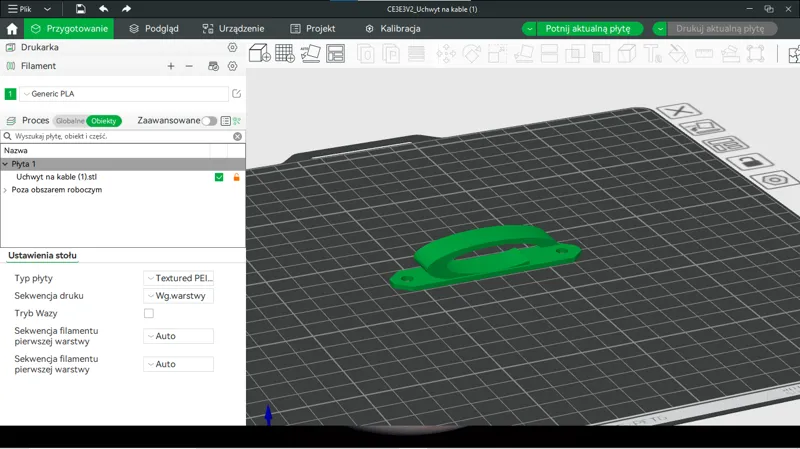Select the Mesh boolean tool
This screenshot has height=449, width=800.
click(x=575, y=54)
